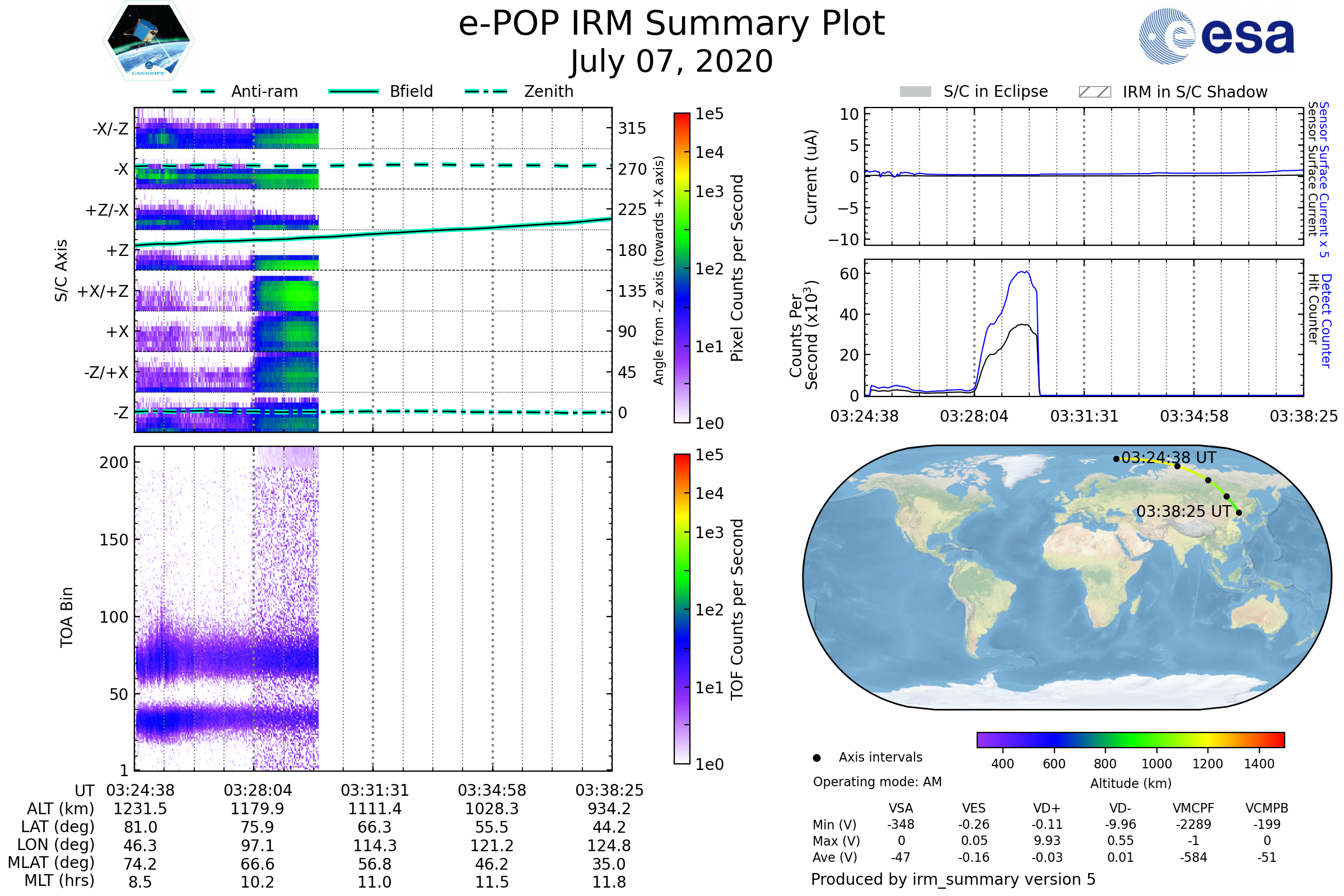Viewport: 1344px width, 896px height.
Task: Click the VMCPF column header
Action: 1193,809
